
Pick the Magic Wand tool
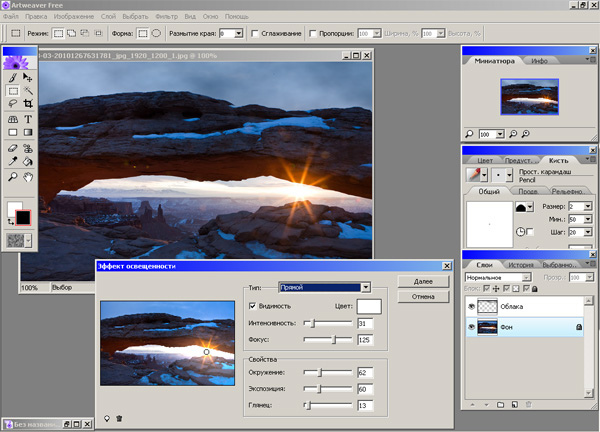tap(28, 90)
